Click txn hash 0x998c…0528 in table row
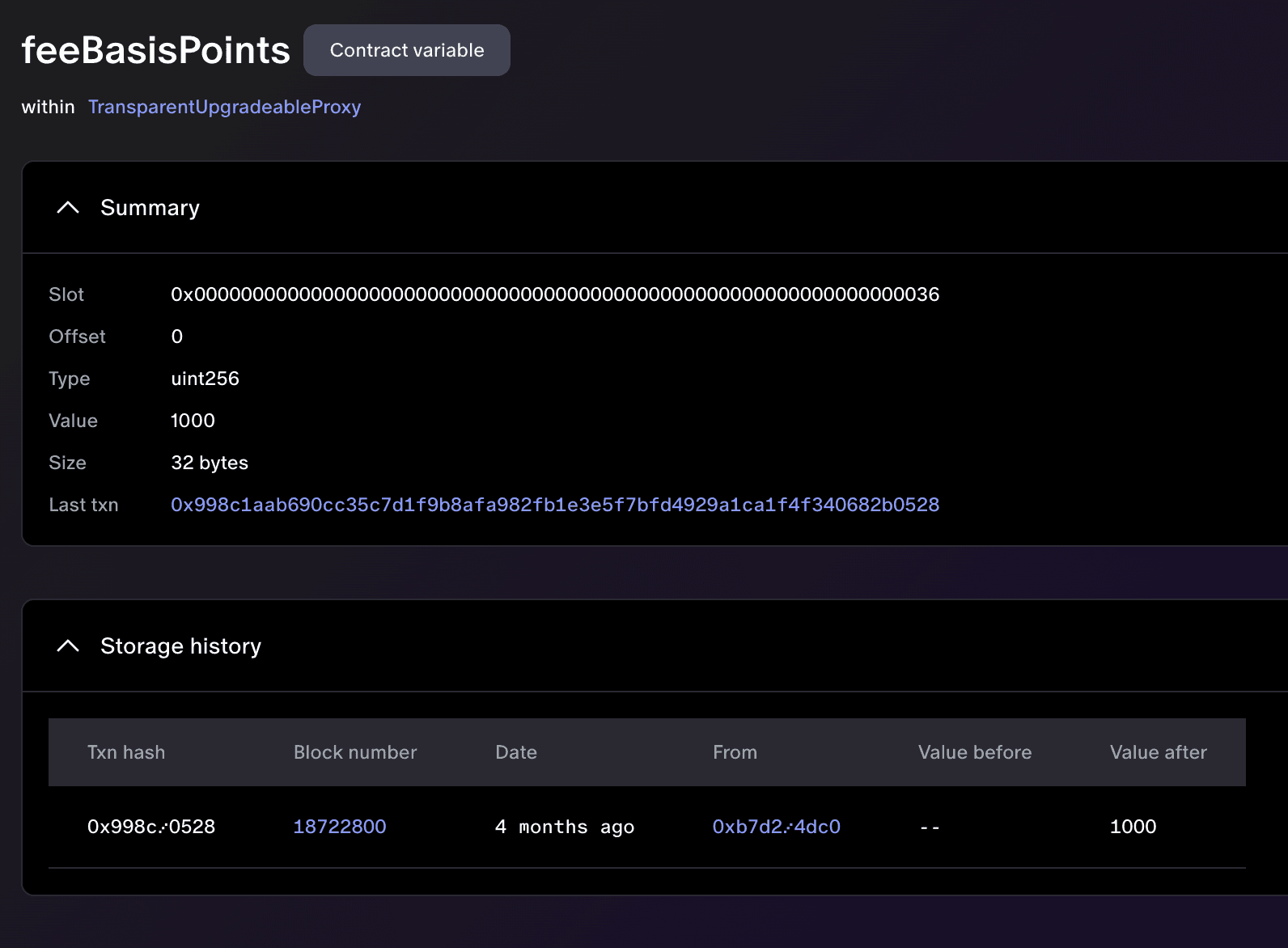The height and width of the screenshot is (948, 1288). point(151,827)
